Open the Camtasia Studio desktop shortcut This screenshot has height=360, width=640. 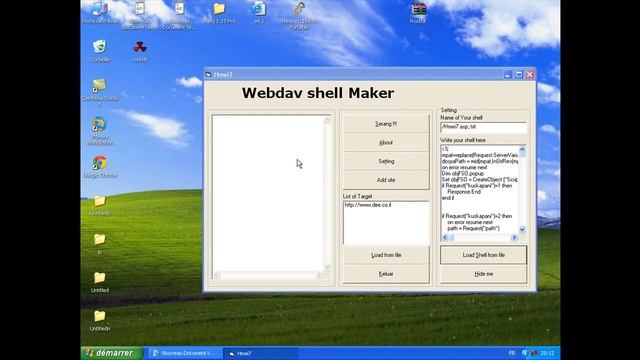tap(100, 91)
